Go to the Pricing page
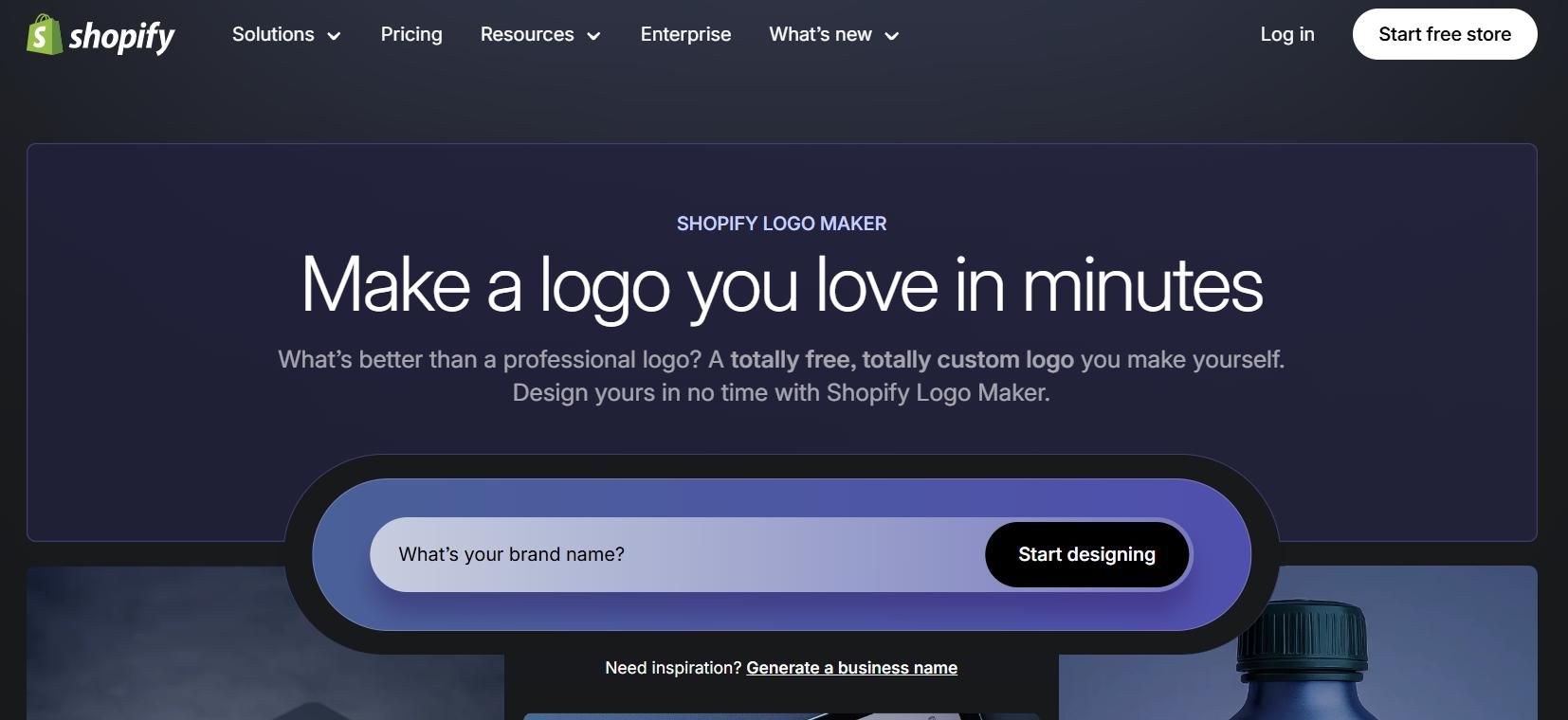Image resolution: width=1568 pixels, height=720 pixels. pyautogui.click(x=411, y=35)
